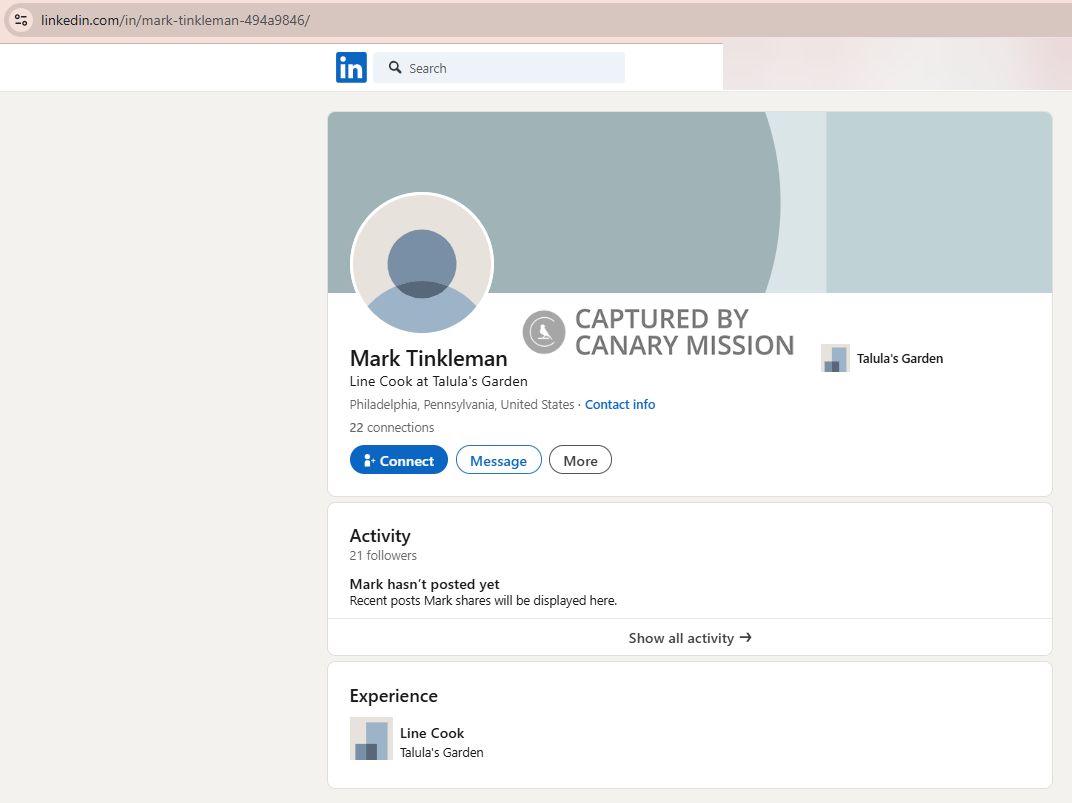View the 22 connections link
1072x803 pixels.
[392, 428]
